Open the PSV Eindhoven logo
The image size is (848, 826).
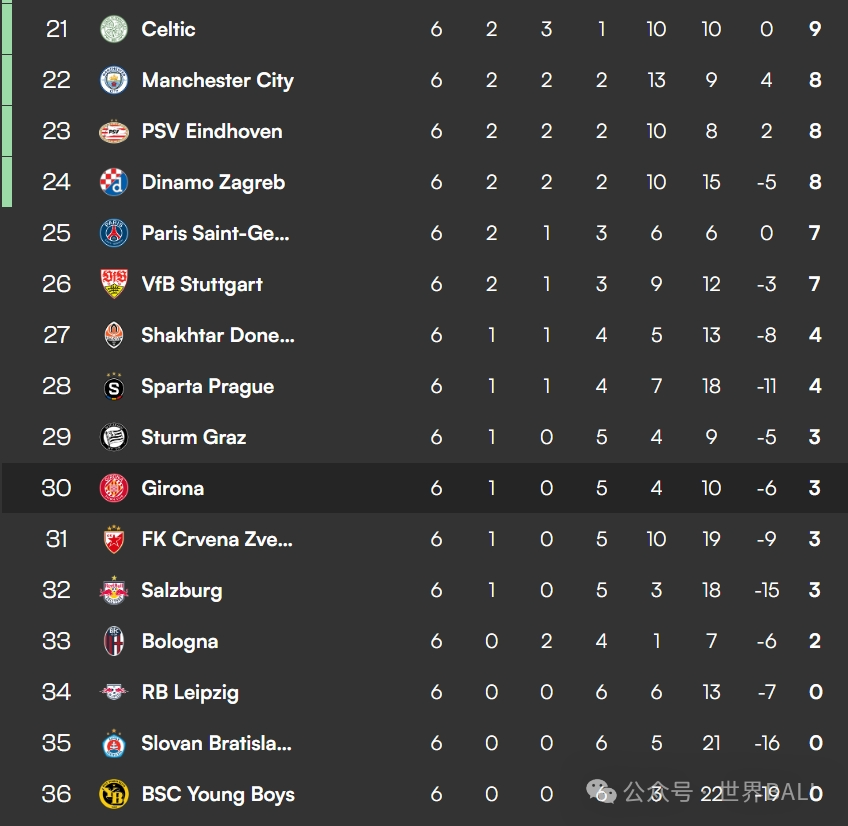(114, 131)
